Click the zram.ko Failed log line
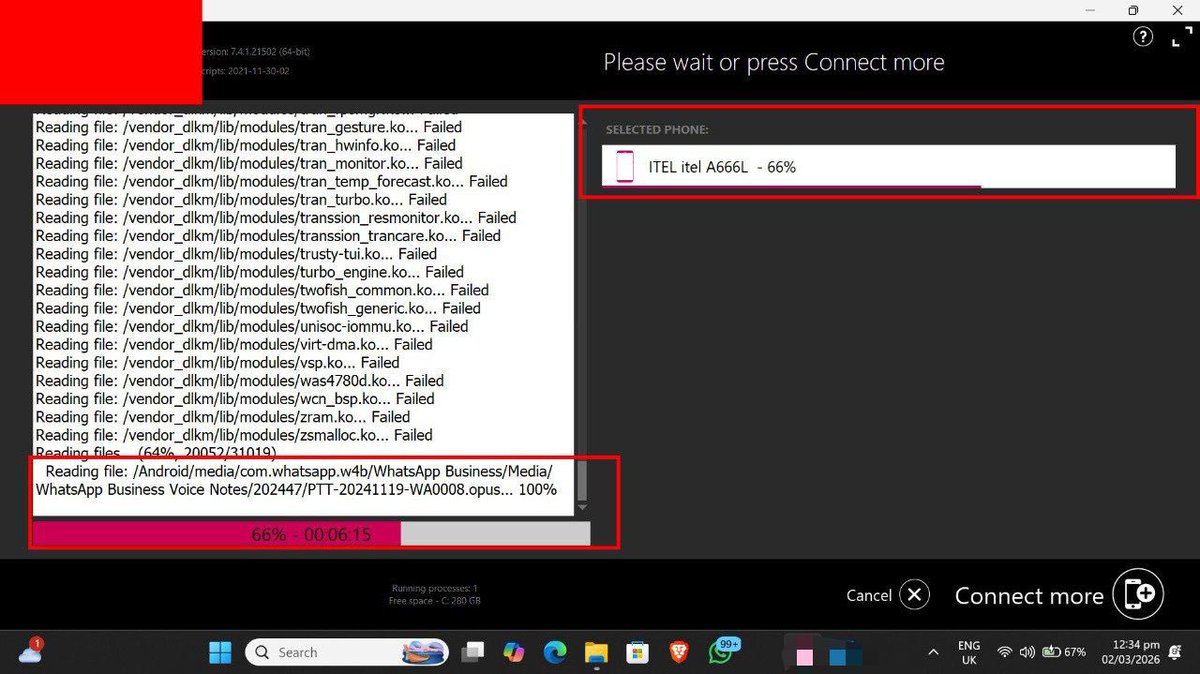Image resolution: width=1200 pixels, height=674 pixels. click(223, 416)
